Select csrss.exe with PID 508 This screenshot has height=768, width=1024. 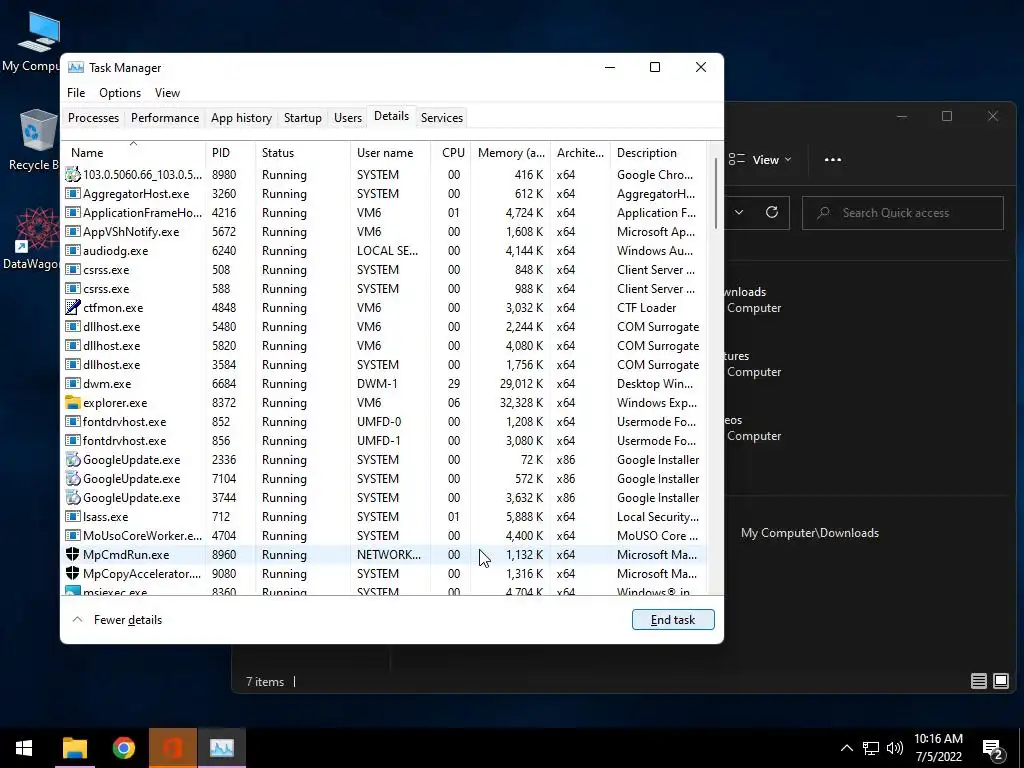tap(384, 270)
